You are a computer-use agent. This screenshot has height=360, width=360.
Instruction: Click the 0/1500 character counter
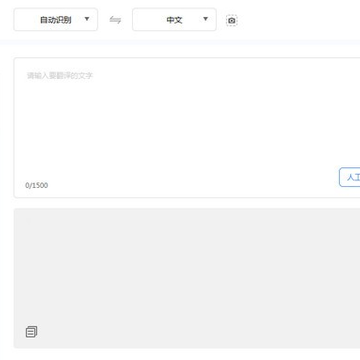click(37, 185)
